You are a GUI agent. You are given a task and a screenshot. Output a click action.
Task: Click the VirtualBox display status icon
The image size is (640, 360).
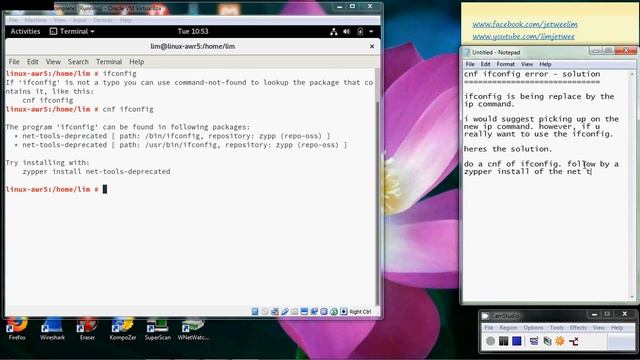pyautogui.click(x=304, y=311)
